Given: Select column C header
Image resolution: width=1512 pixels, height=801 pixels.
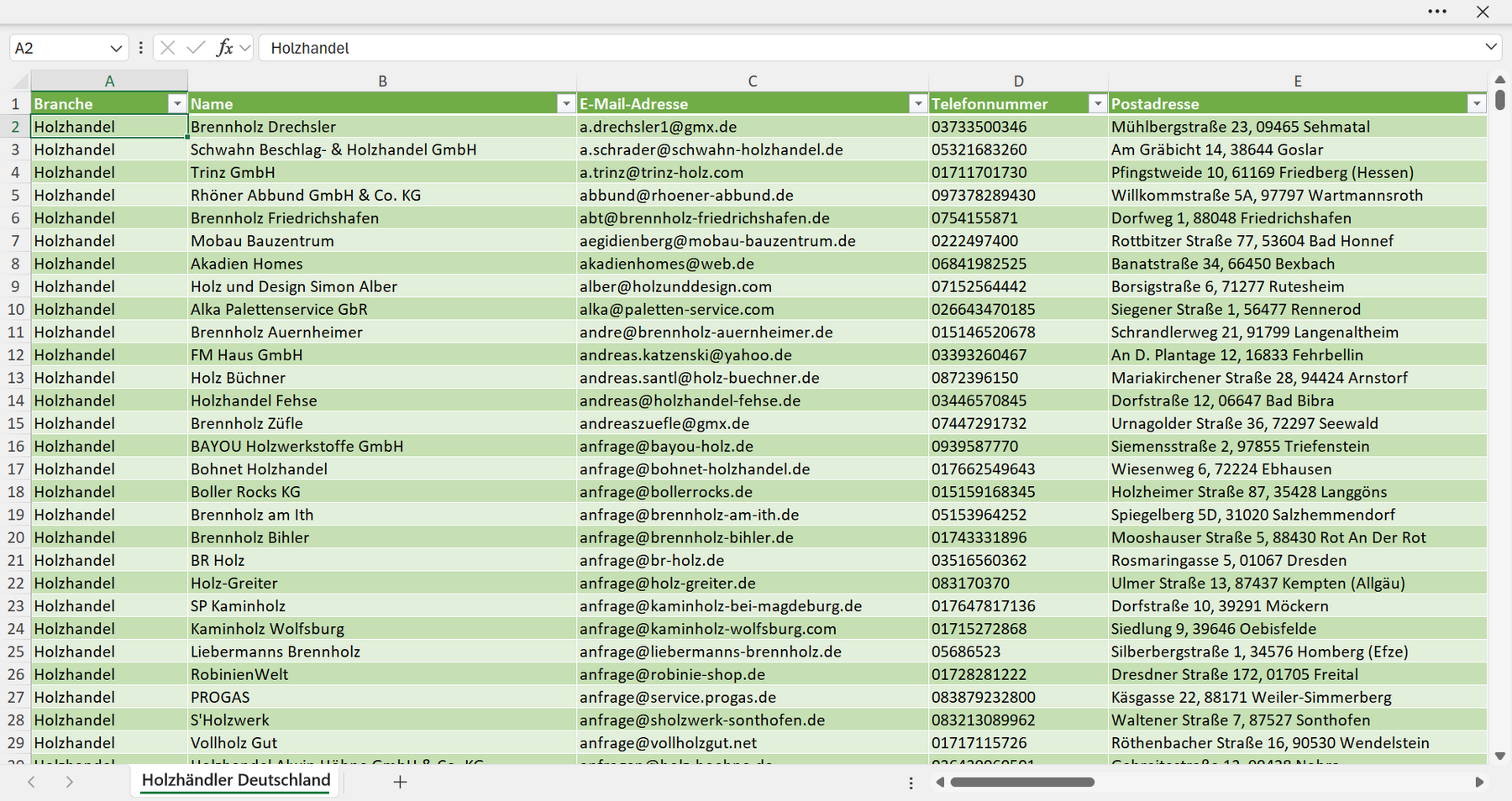Looking at the screenshot, I should (x=753, y=81).
